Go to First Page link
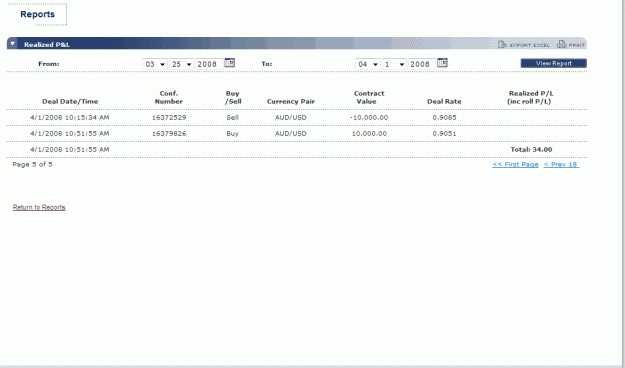625x368 pixels. (515, 164)
